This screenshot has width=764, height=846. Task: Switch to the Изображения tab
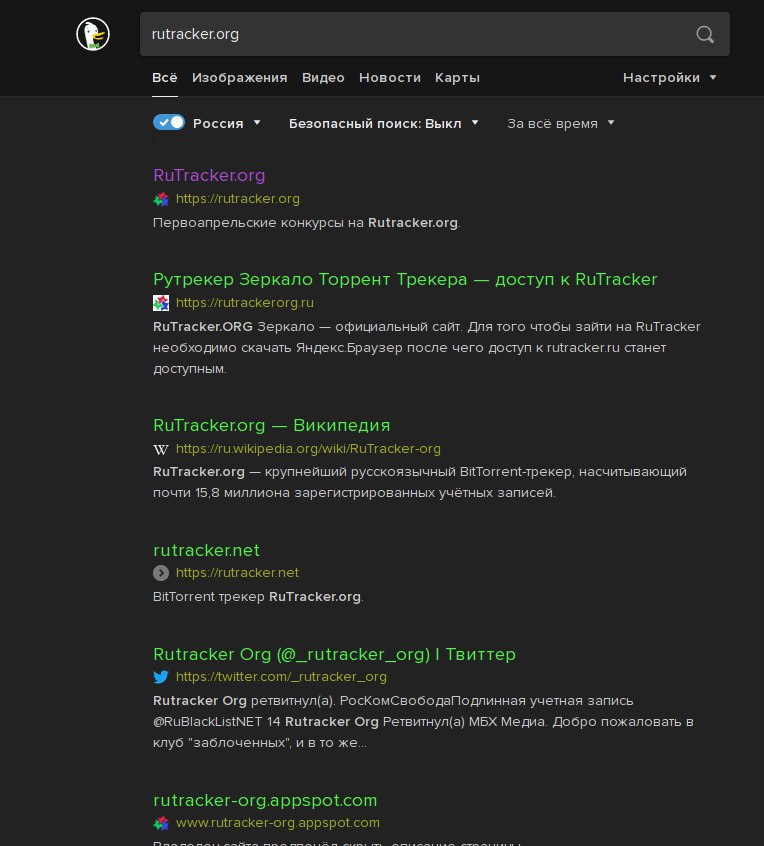(x=240, y=78)
